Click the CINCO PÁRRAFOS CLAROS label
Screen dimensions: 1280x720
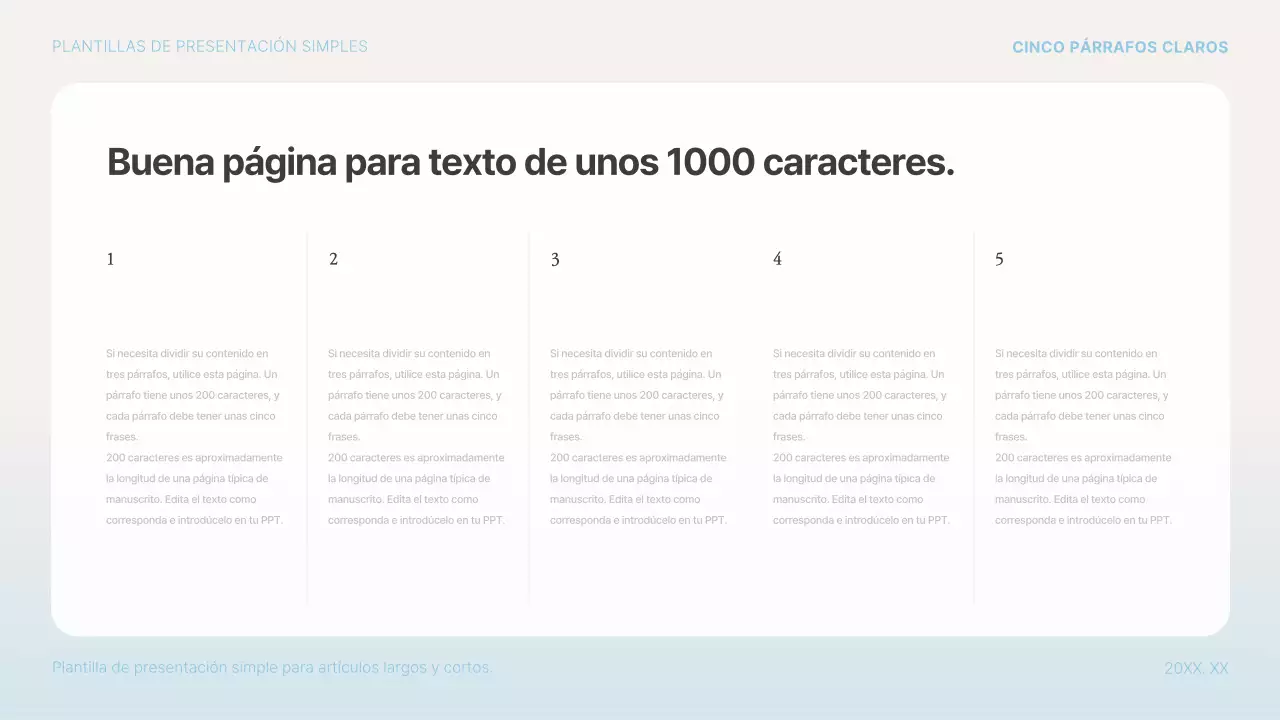point(1120,46)
